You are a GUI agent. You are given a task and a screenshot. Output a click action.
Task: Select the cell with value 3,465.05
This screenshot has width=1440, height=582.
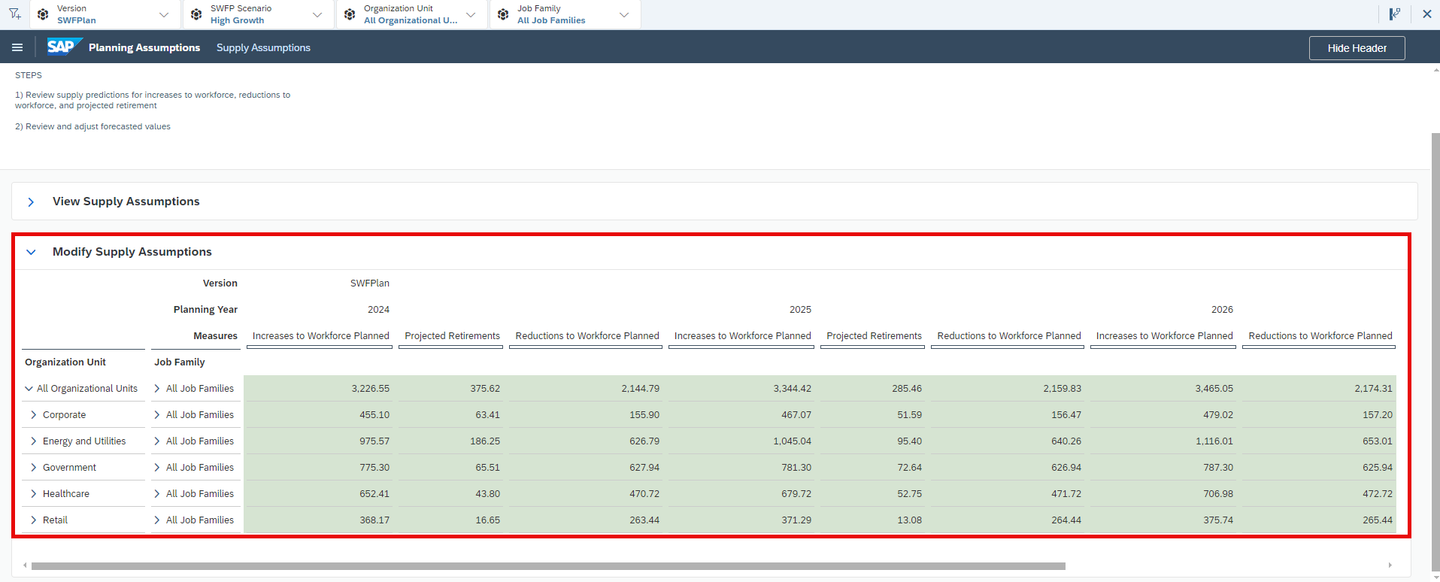pyautogui.click(x=1165, y=389)
